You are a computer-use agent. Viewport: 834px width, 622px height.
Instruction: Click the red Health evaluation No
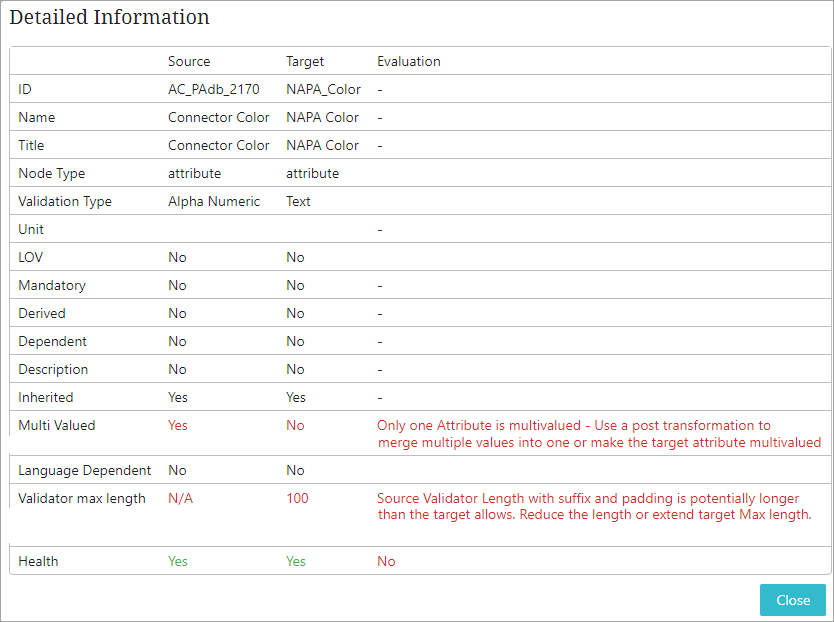(x=386, y=561)
